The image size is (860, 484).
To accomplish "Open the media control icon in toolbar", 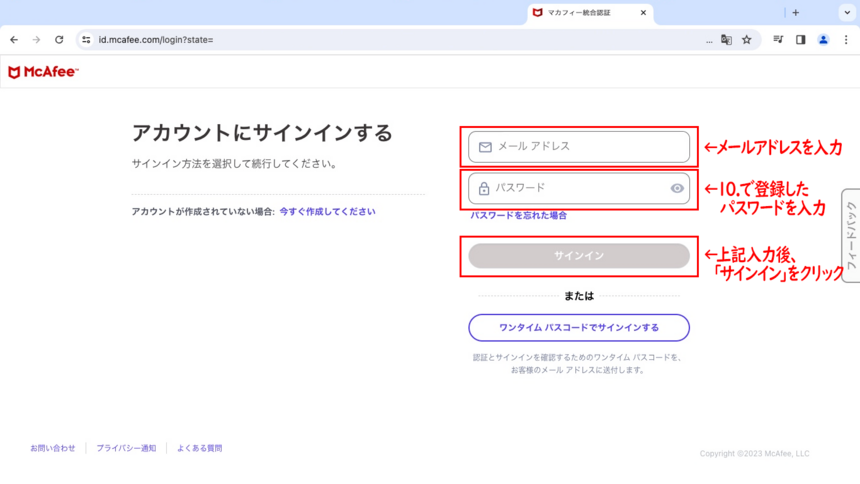I will point(778,40).
